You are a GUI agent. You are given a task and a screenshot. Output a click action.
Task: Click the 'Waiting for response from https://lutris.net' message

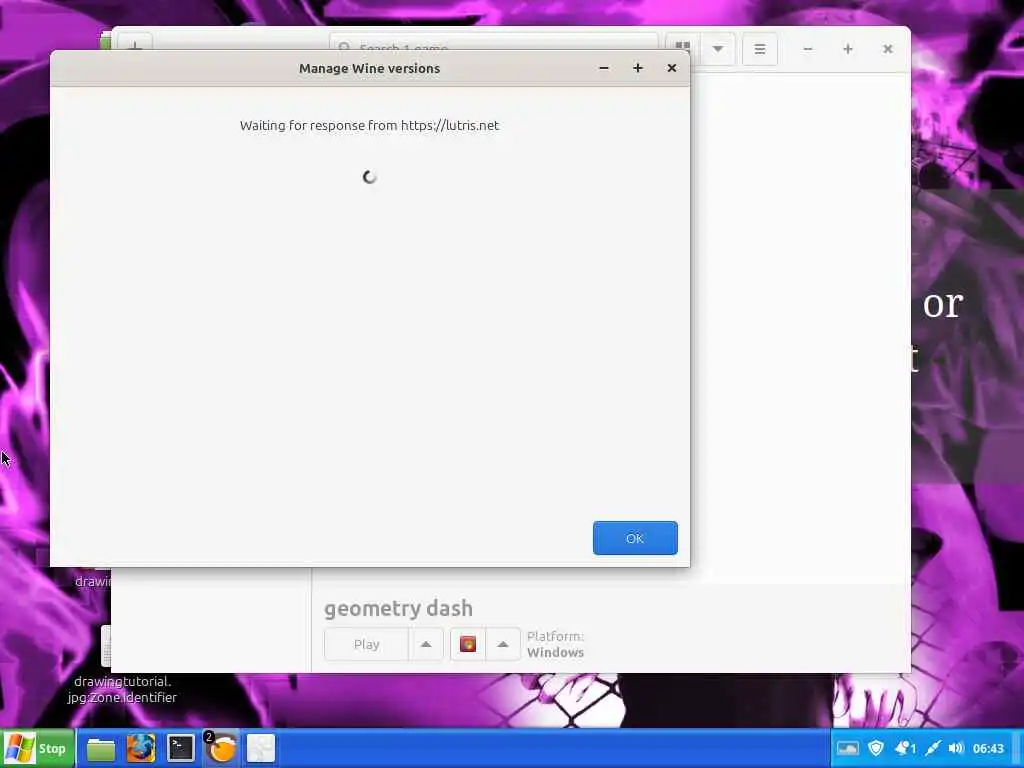[x=369, y=125]
